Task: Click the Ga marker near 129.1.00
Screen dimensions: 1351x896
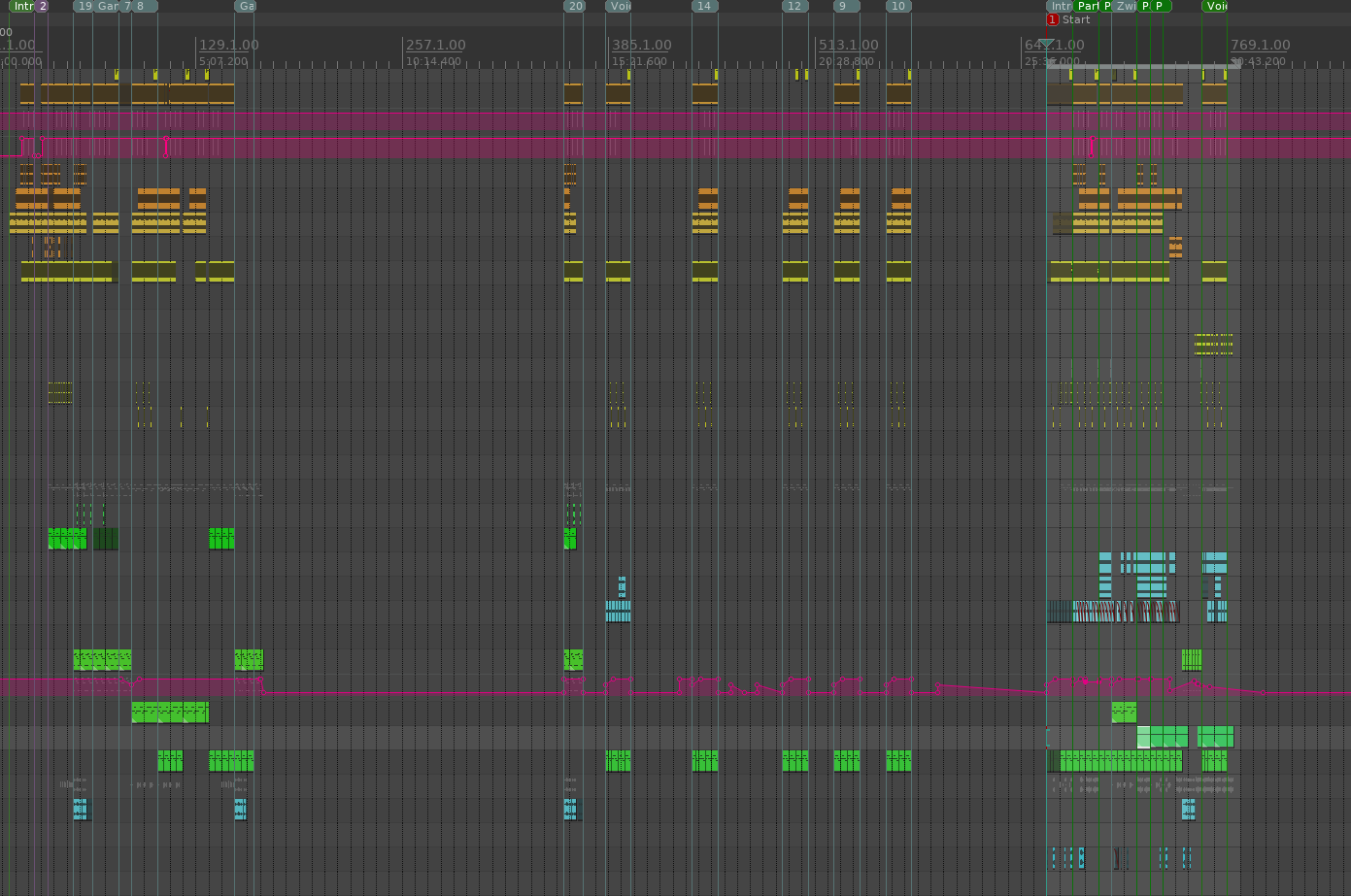Action: (x=246, y=6)
